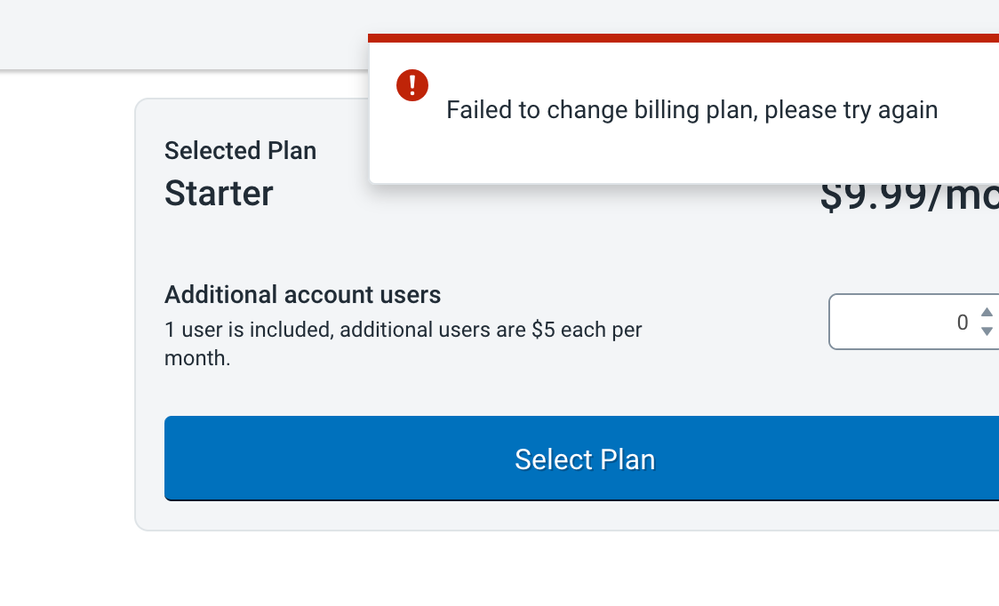Click the Starter plan name

(219, 193)
